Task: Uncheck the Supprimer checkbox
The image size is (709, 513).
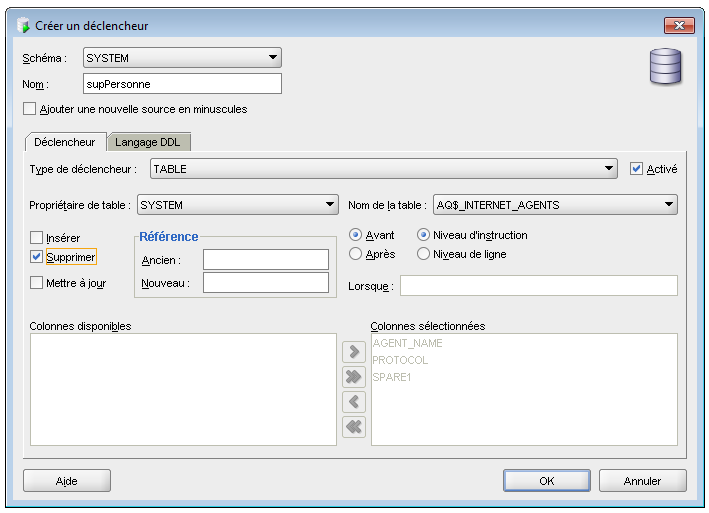Action: [37, 257]
